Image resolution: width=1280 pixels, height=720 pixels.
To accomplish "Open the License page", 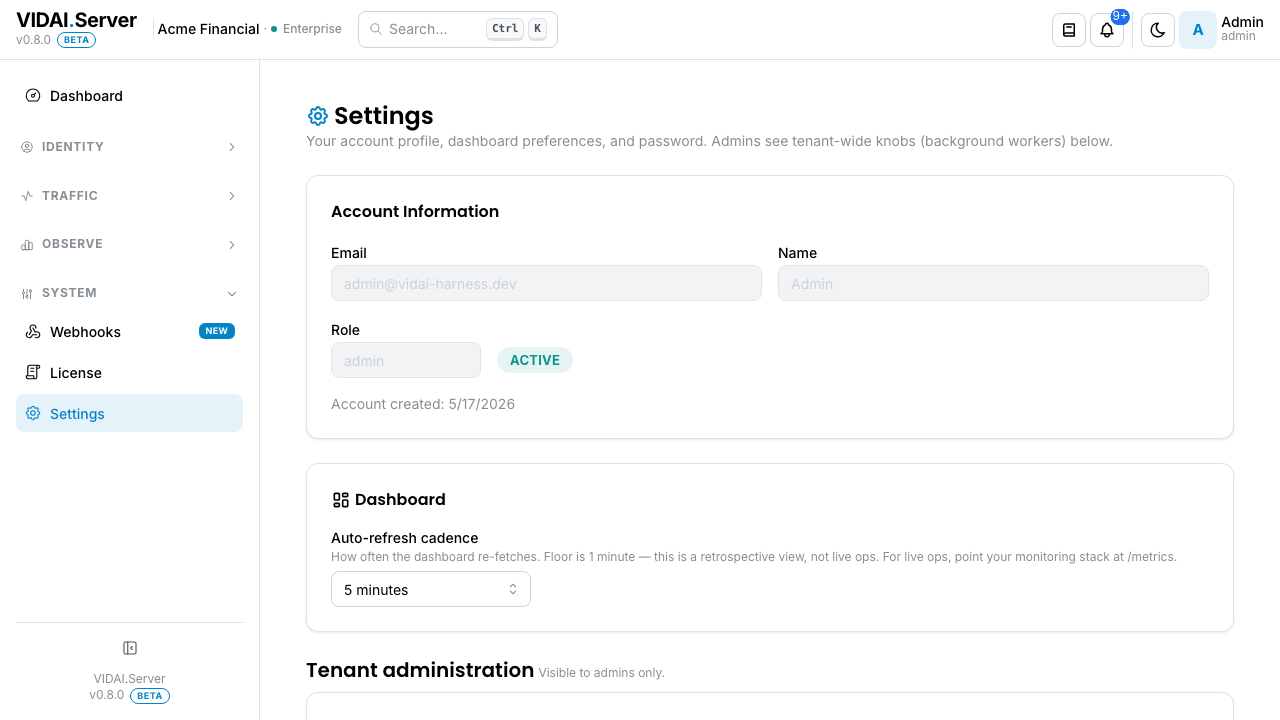I will [x=129, y=373].
